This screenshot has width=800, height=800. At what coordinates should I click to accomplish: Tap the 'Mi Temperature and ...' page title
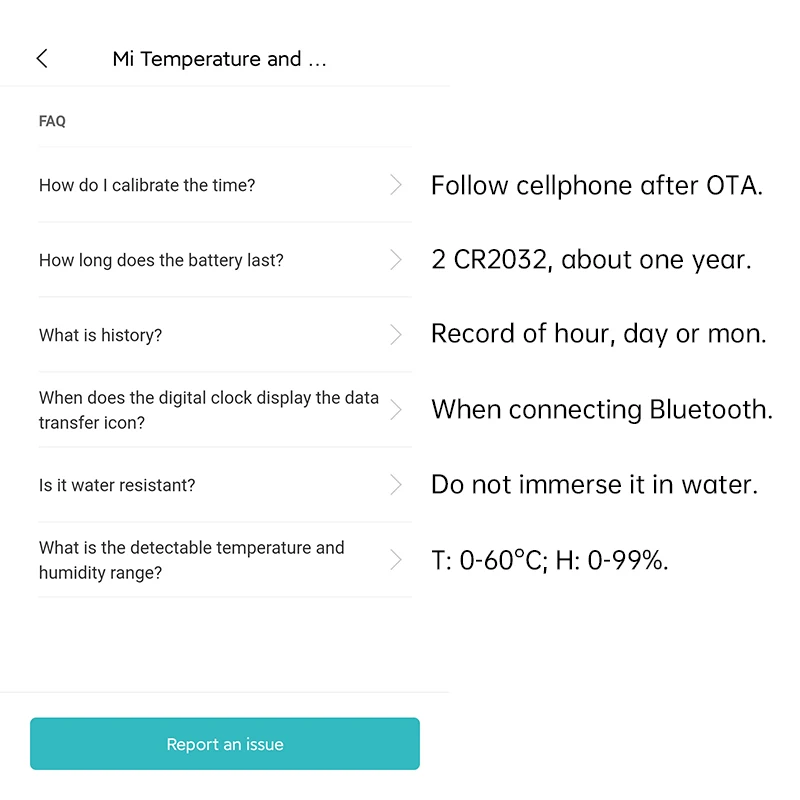coord(220,59)
